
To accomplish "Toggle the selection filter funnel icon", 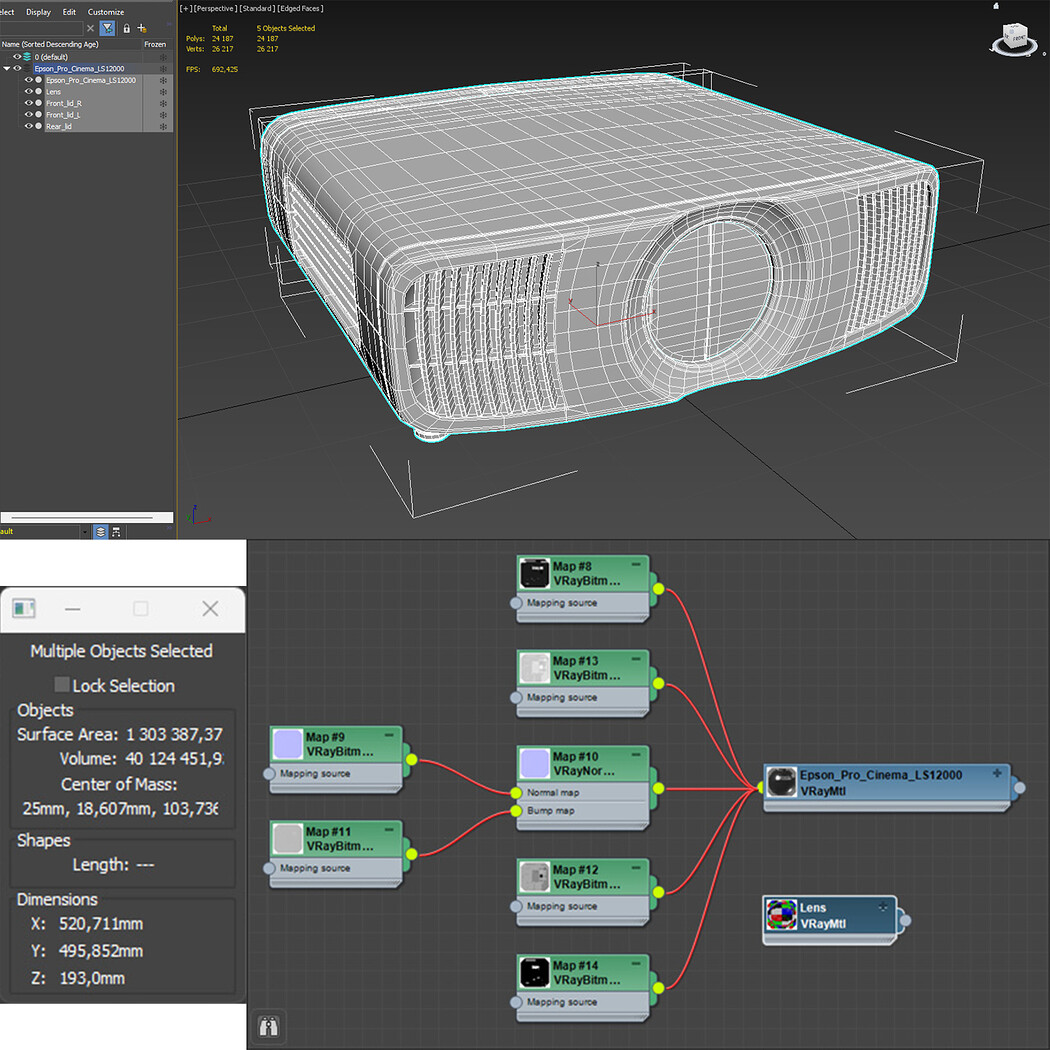I will click(107, 28).
